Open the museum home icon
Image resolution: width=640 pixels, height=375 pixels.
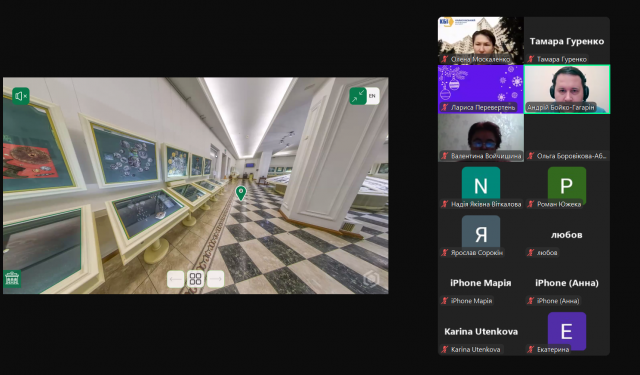12,279
